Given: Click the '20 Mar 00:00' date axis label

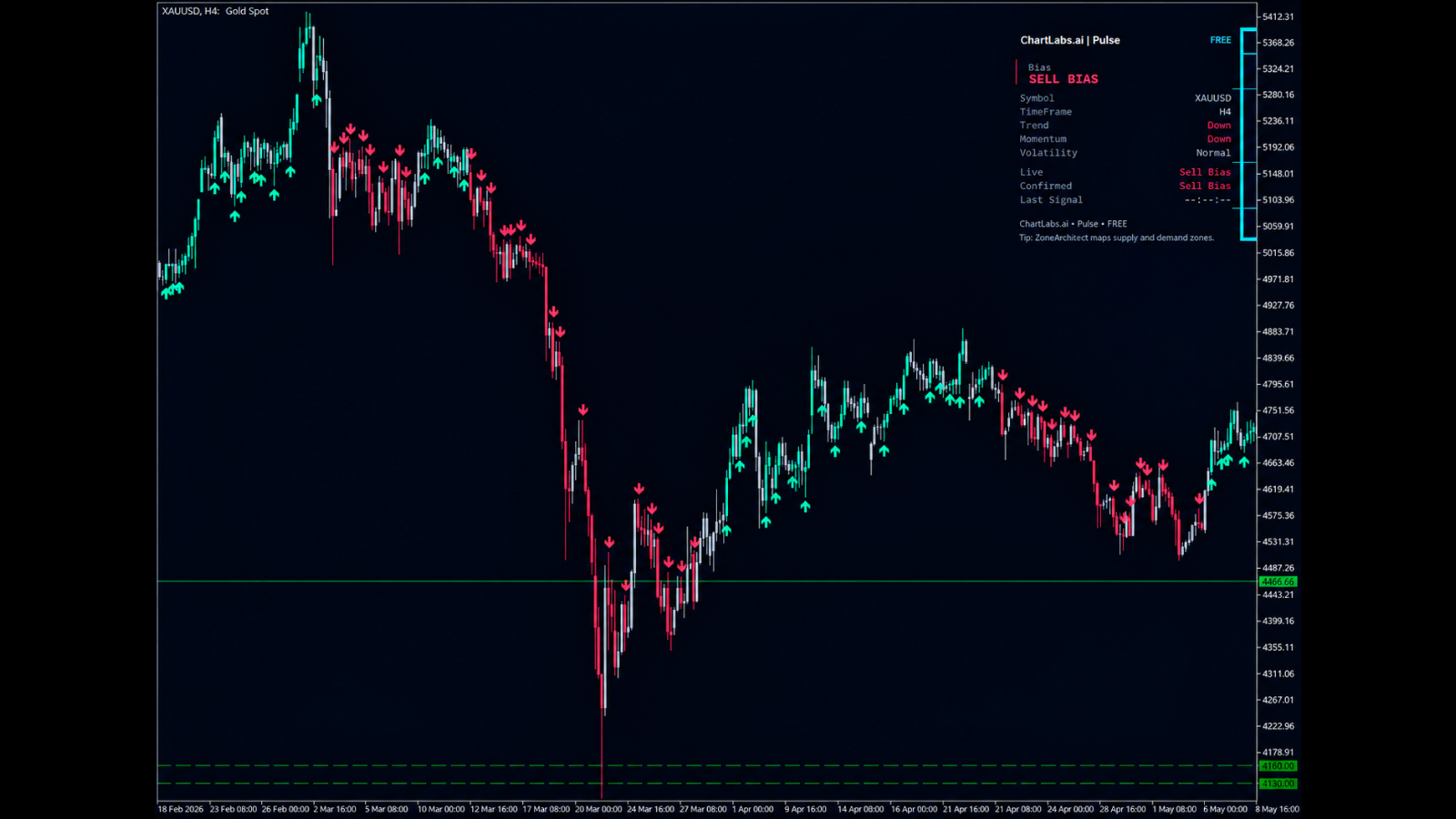Looking at the screenshot, I should pos(599,809).
